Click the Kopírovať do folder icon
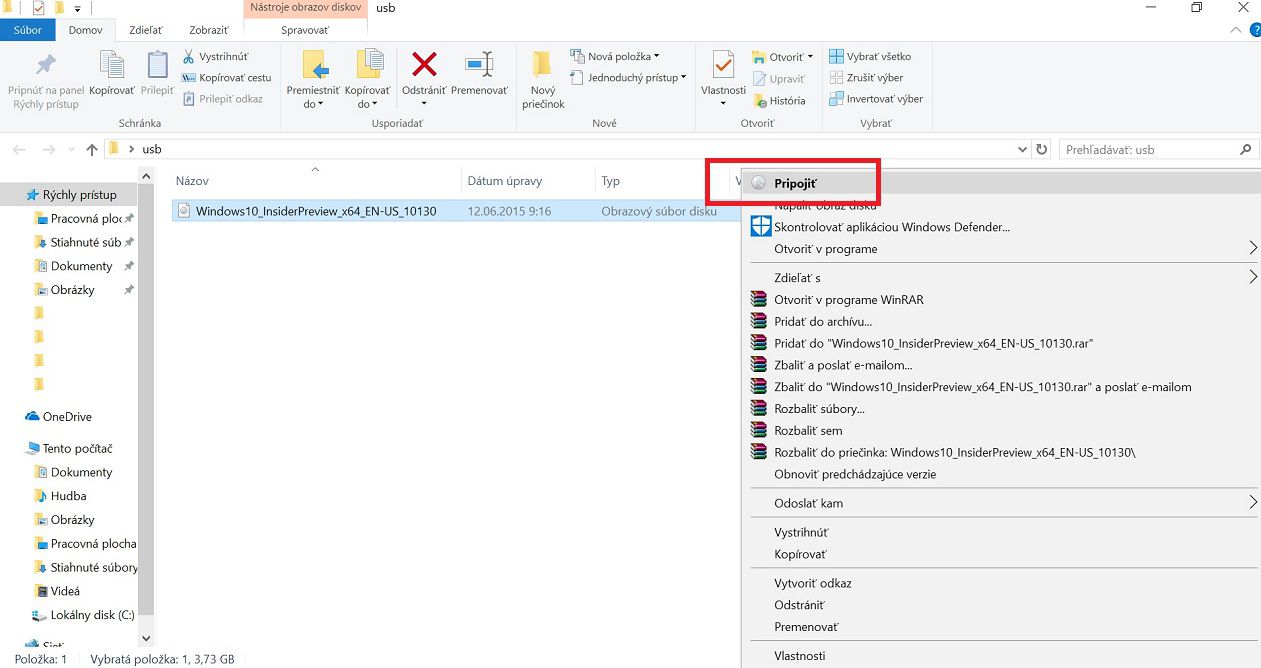Viewport: 1261px width, 668px height. click(370, 64)
